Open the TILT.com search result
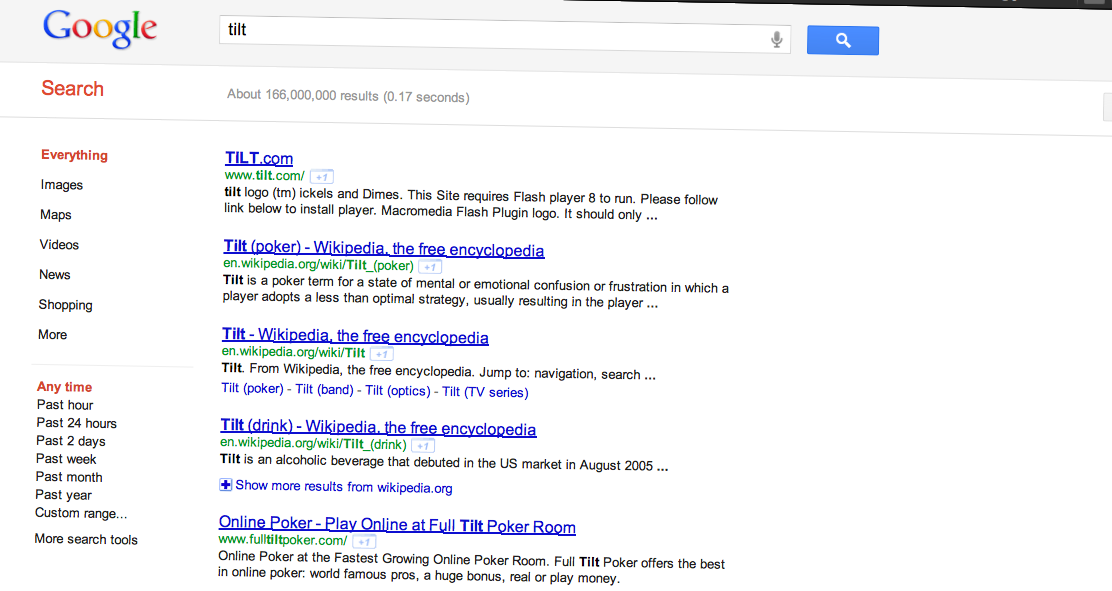The width and height of the screenshot is (1112, 591). coord(259,158)
